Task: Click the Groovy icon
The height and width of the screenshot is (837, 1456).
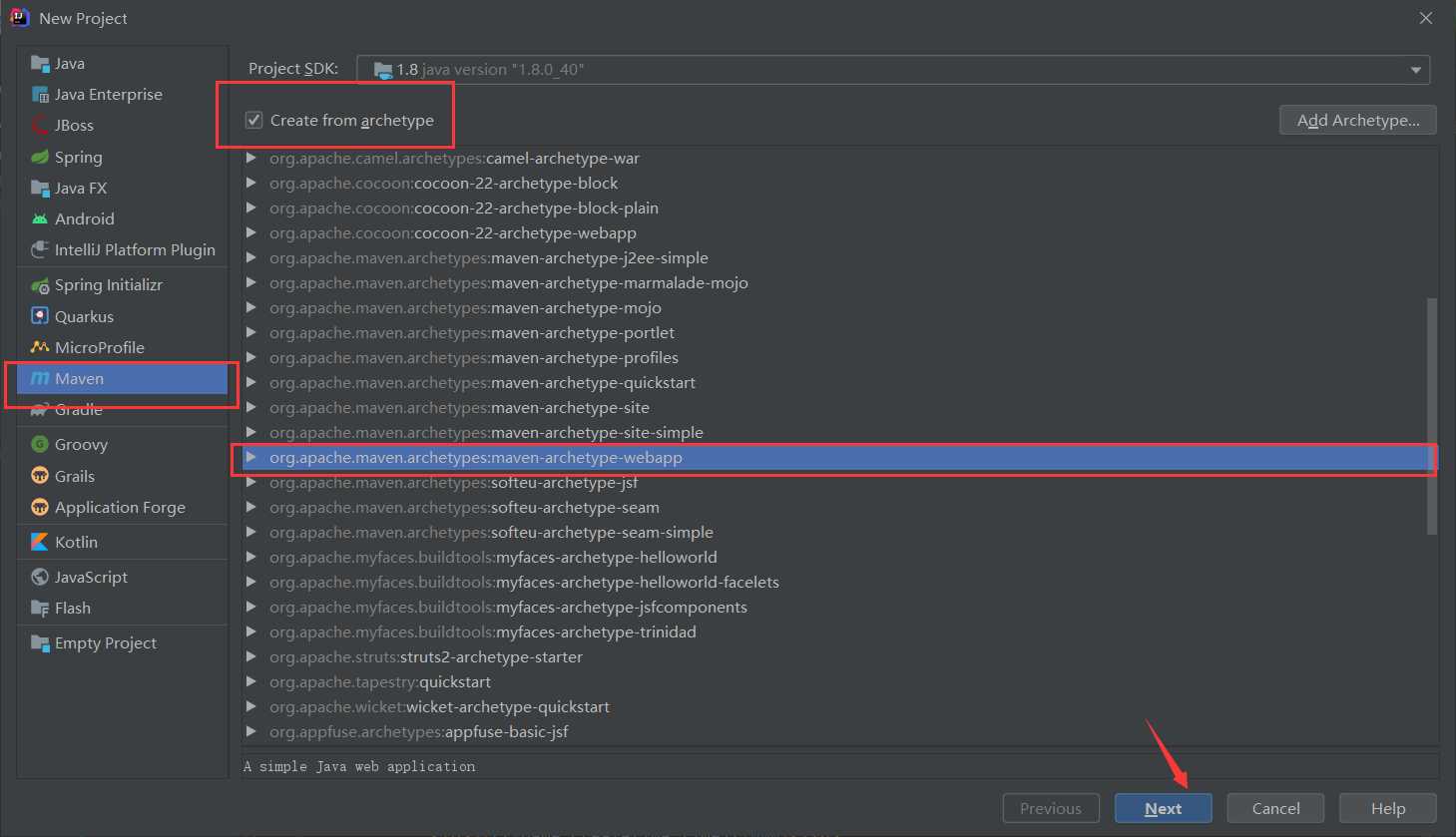Action: point(40,445)
